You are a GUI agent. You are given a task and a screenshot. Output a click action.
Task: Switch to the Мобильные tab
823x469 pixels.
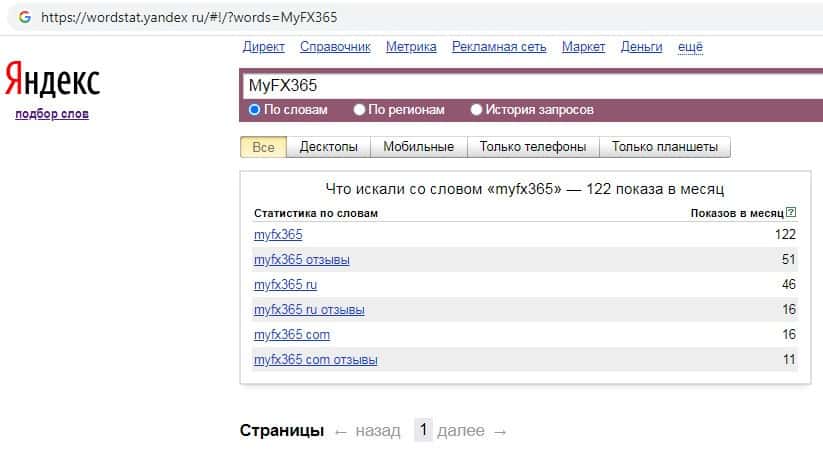pos(418,147)
